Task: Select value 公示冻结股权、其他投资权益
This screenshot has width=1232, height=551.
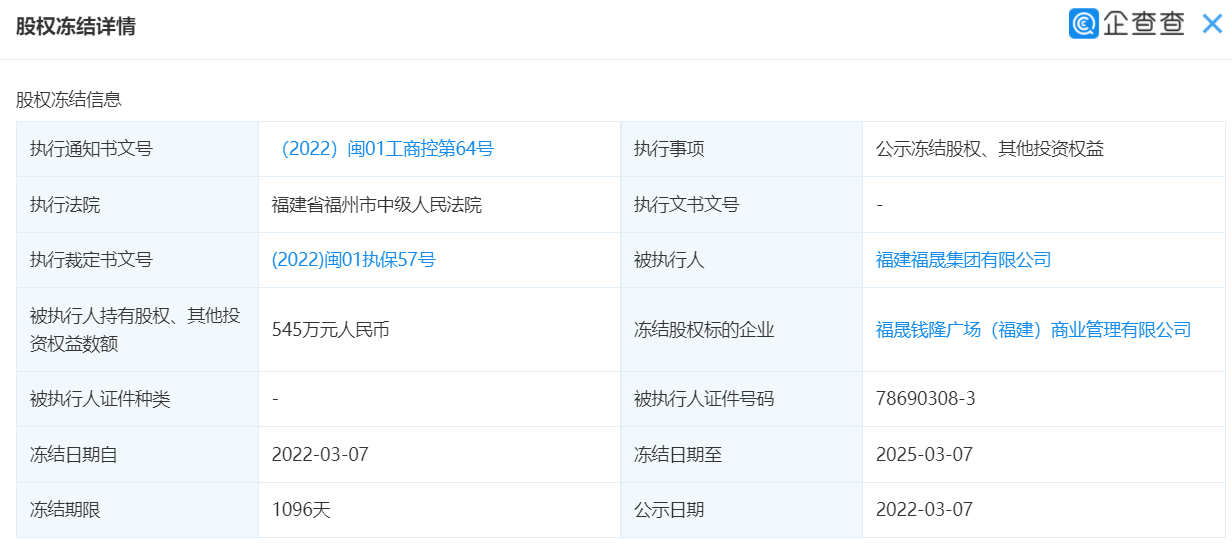Action: click(x=990, y=149)
